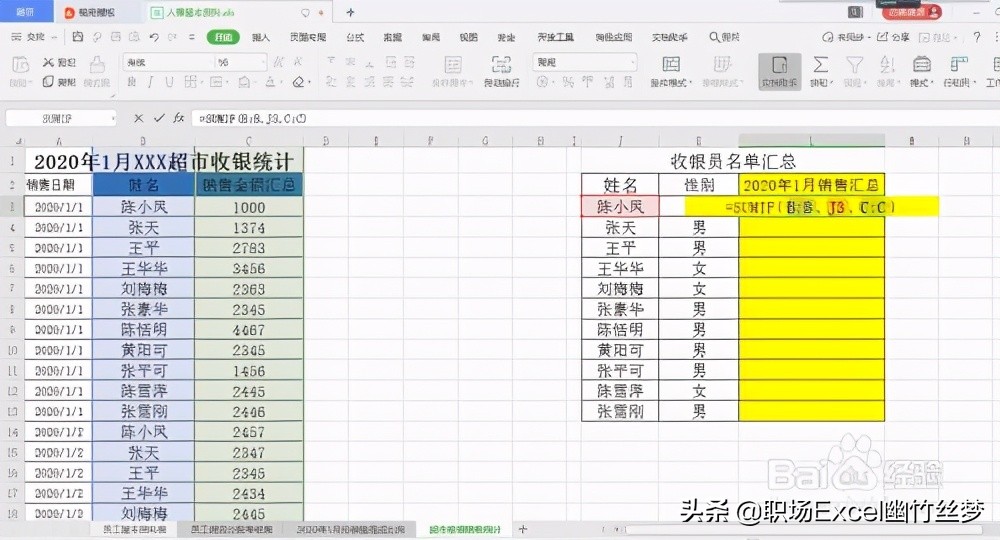The width and height of the screenshot is (1000, 540).
Task: Click the Merge and Center icon
Action: [453, 65]
